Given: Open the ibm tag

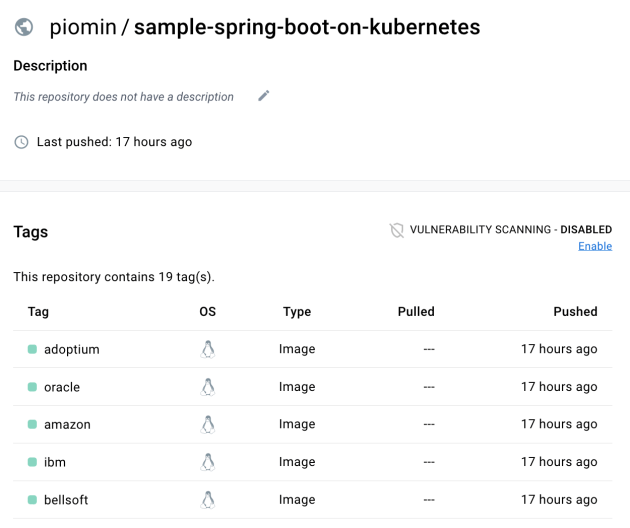Looking at the screenshot, I should tap(55, 462).
